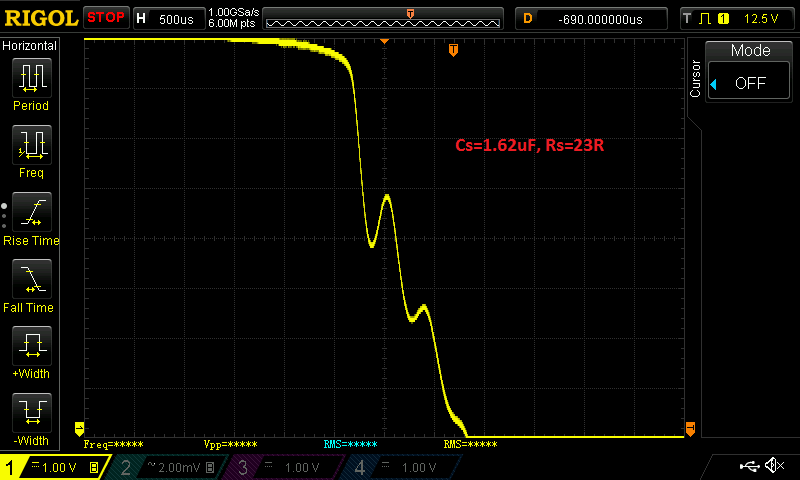The height and width of the screenshot is (480, 800).
Task: Select the -Width measurement icon
Action: tap(32, 413)
